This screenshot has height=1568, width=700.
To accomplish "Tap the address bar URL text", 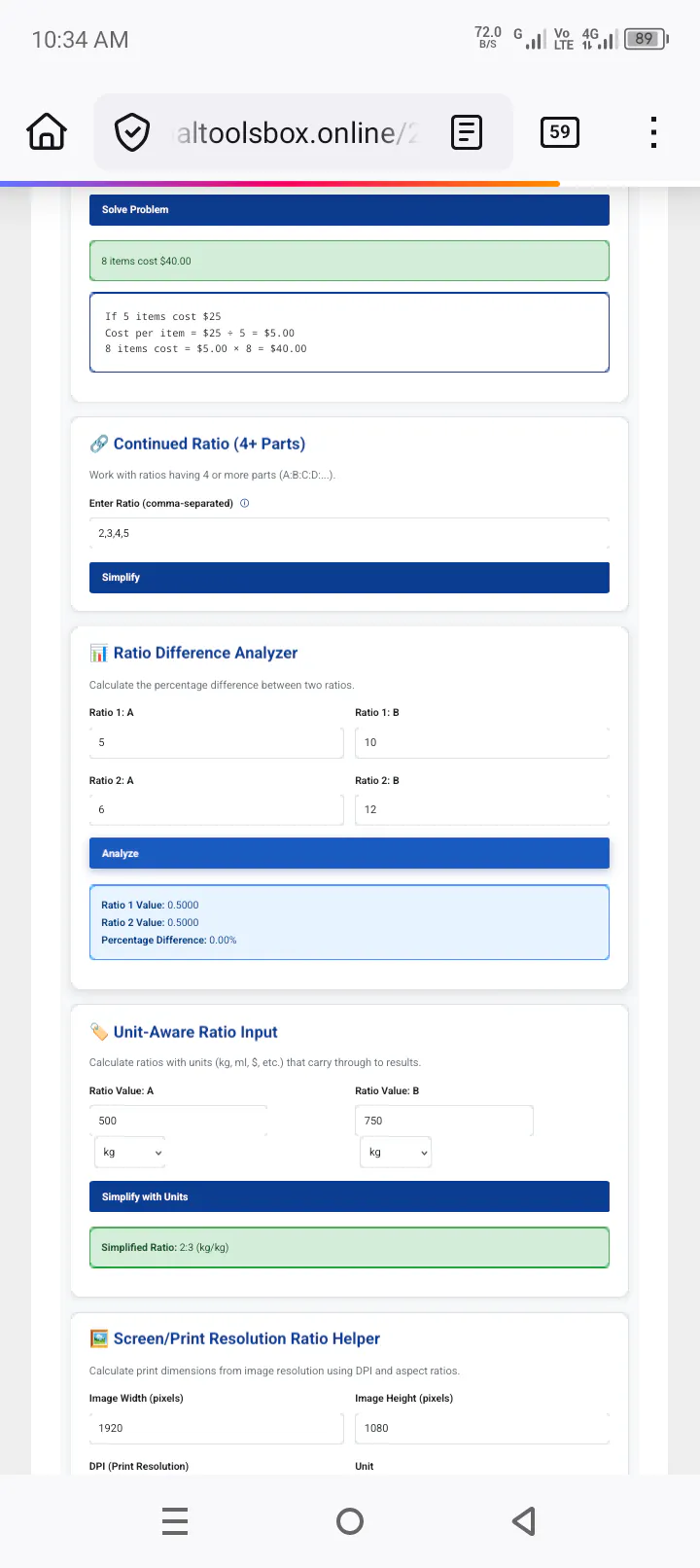I will 297,132.
